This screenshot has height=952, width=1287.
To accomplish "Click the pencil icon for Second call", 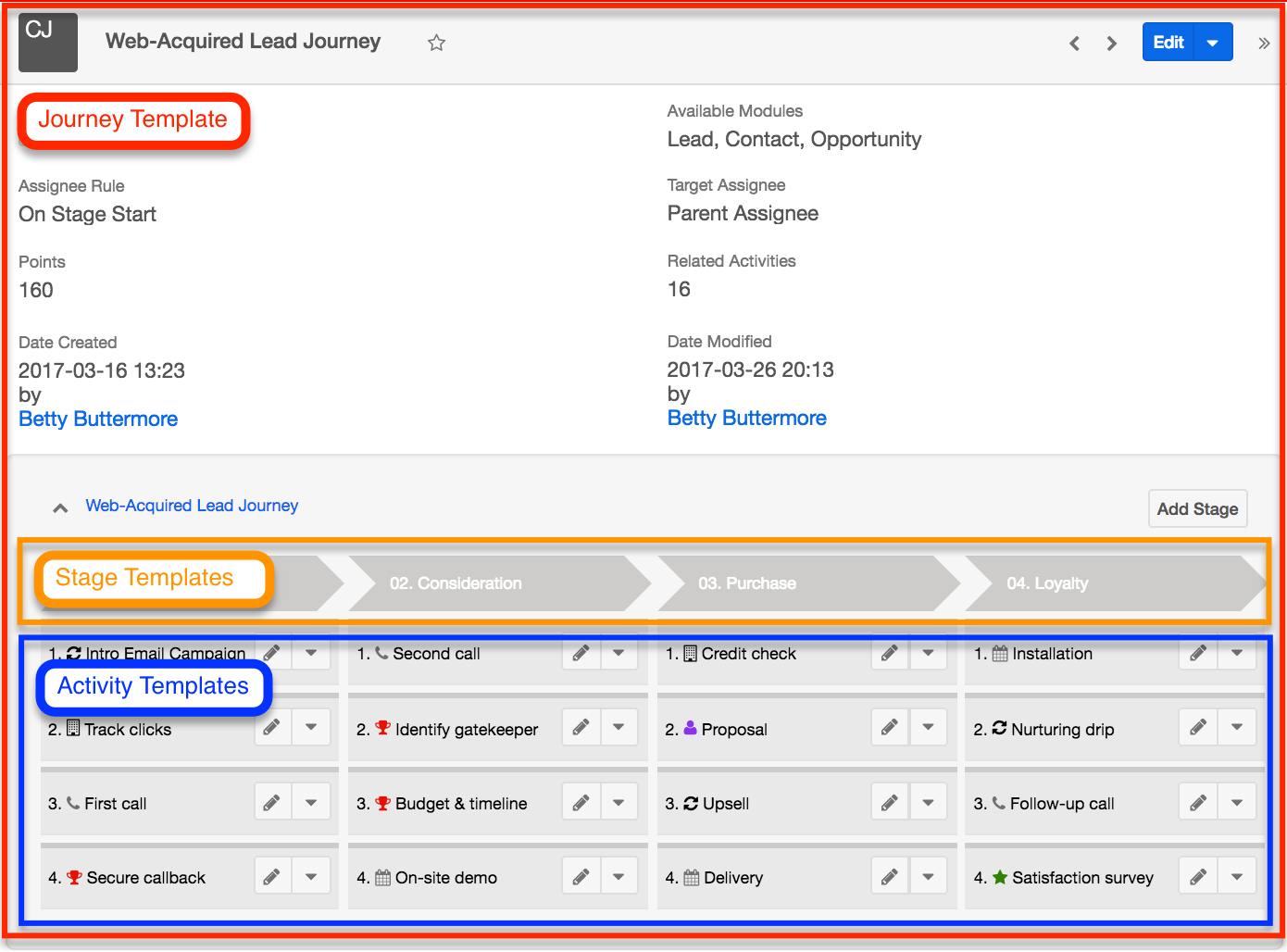I will [581, 653].
